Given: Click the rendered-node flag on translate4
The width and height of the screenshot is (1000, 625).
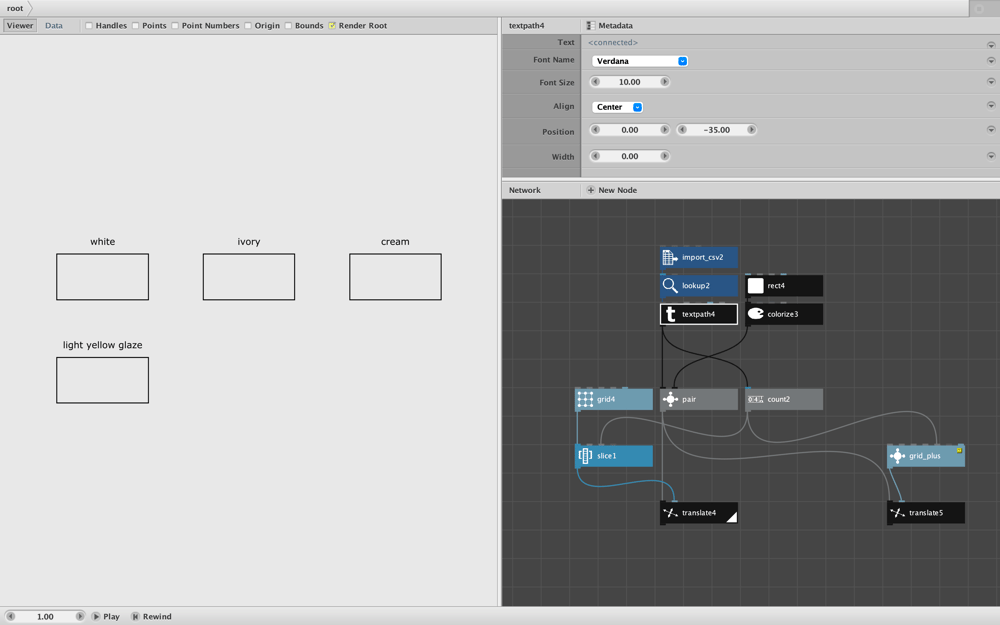Looking at the screenshot, I should point(732,517).
